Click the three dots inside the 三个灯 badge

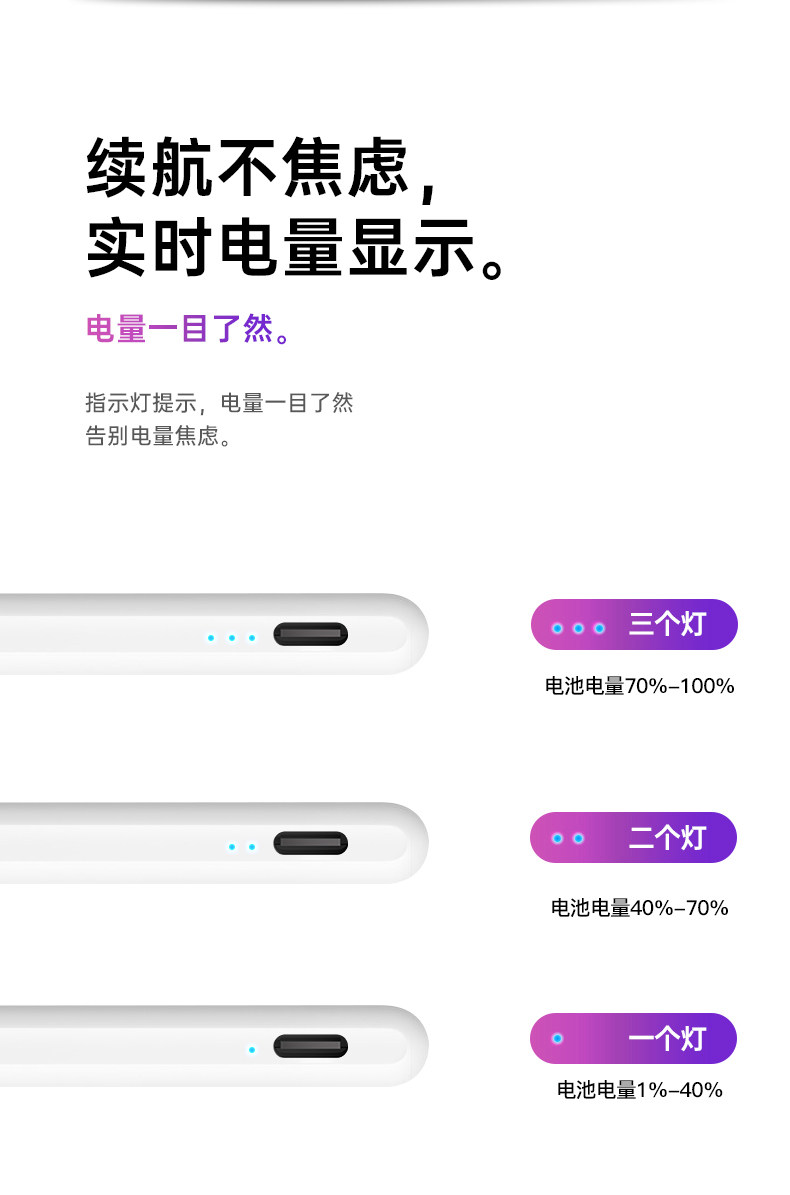tap(578, 628)
